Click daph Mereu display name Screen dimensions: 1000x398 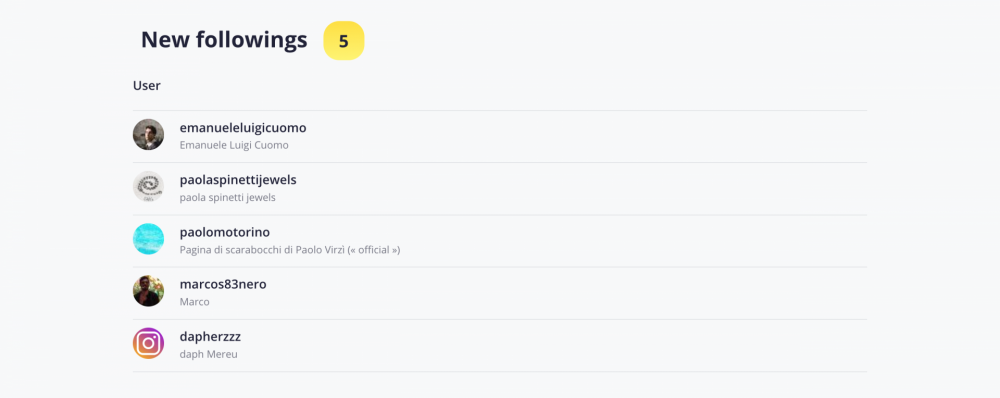point(209,355)
